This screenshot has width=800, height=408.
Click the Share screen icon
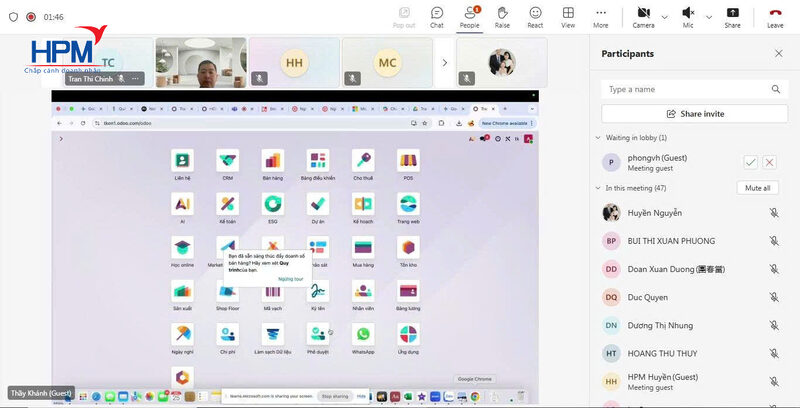[x=733, y=16]
